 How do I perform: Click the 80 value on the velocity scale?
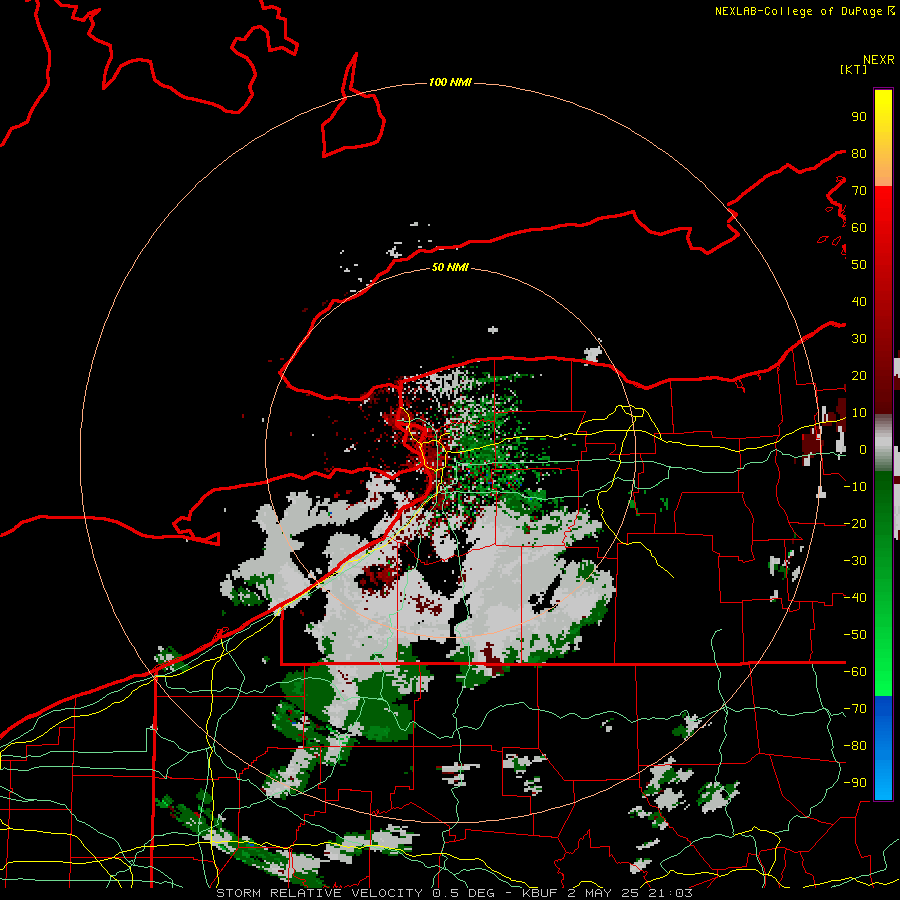859,153
